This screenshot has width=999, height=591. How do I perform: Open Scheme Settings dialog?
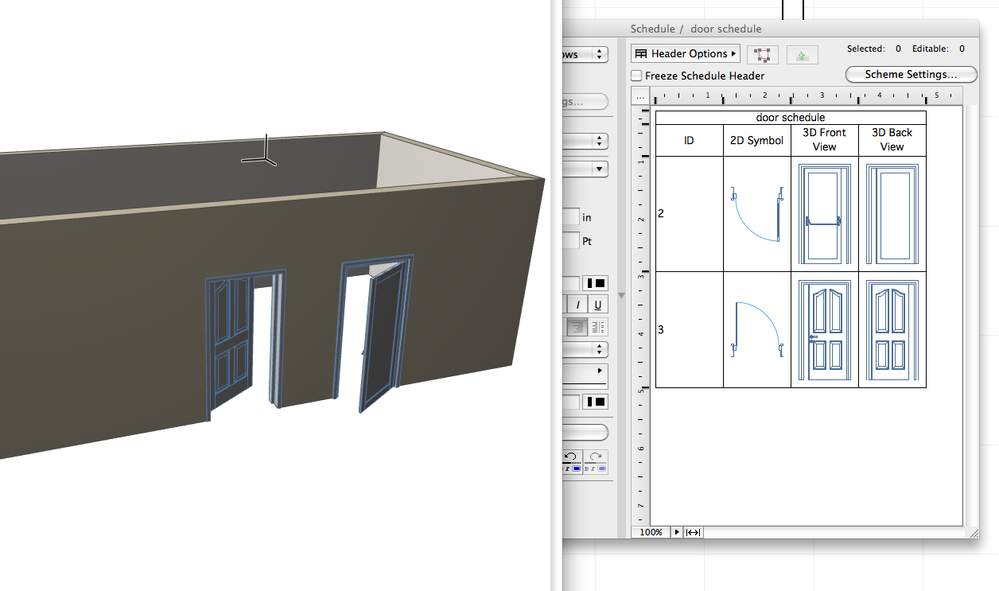click(911, 74)
